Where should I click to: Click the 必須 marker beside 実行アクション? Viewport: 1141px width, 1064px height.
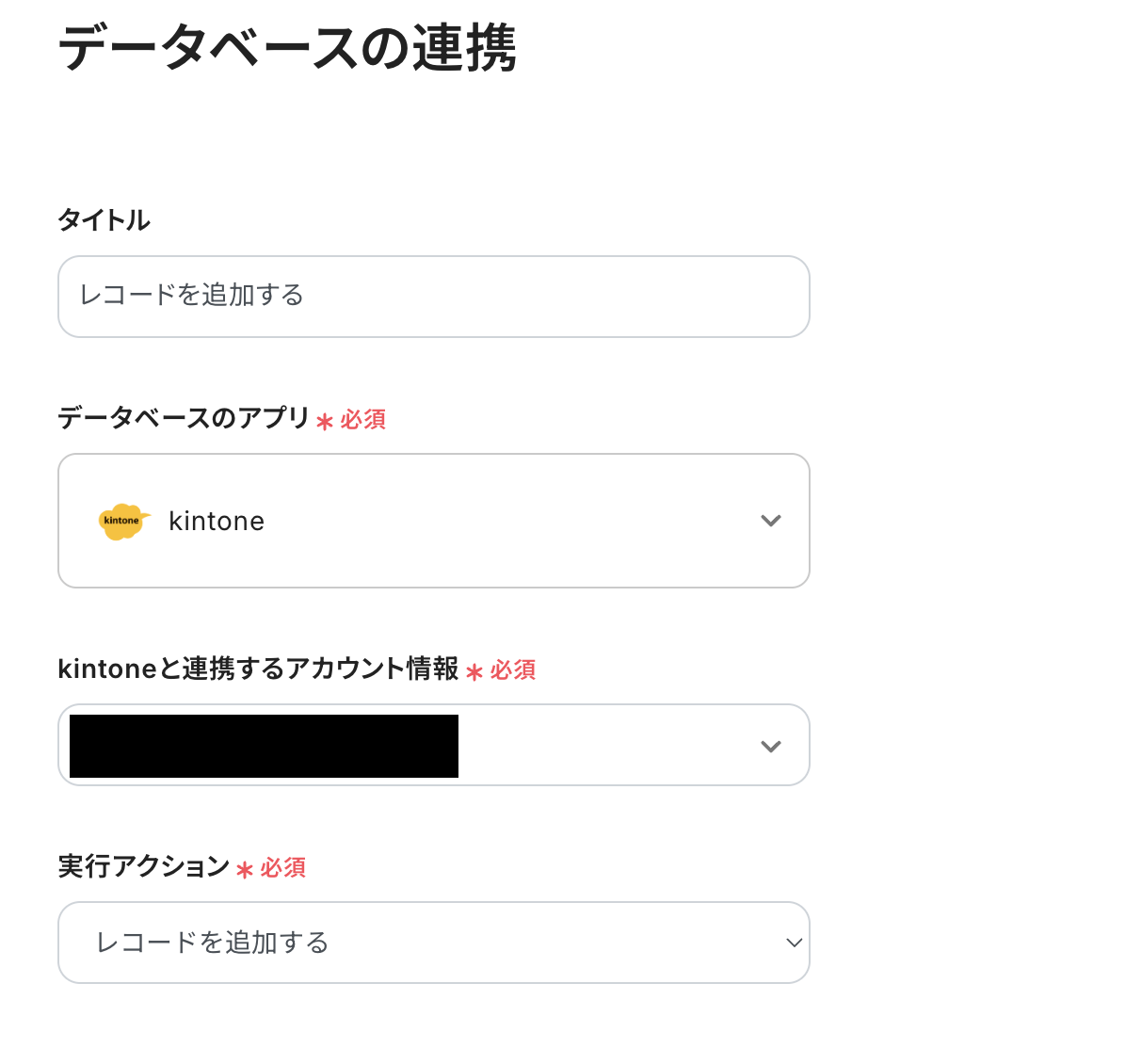(282, 868)
